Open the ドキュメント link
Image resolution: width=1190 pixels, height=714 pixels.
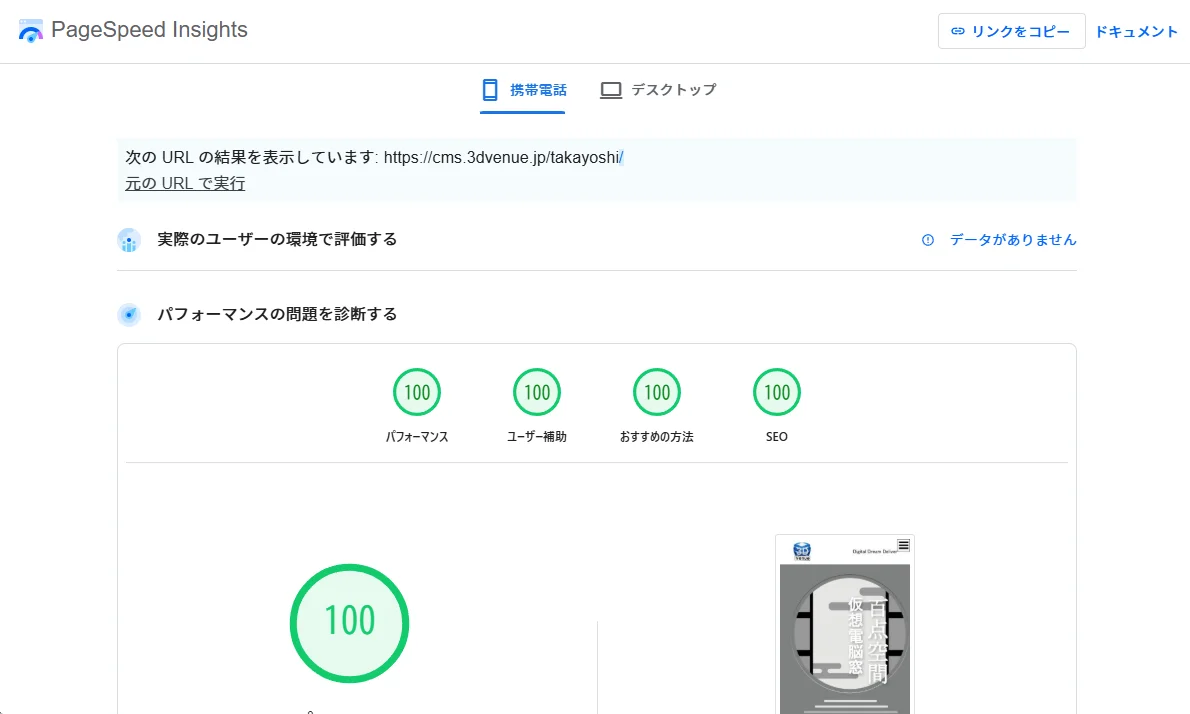1136,31
